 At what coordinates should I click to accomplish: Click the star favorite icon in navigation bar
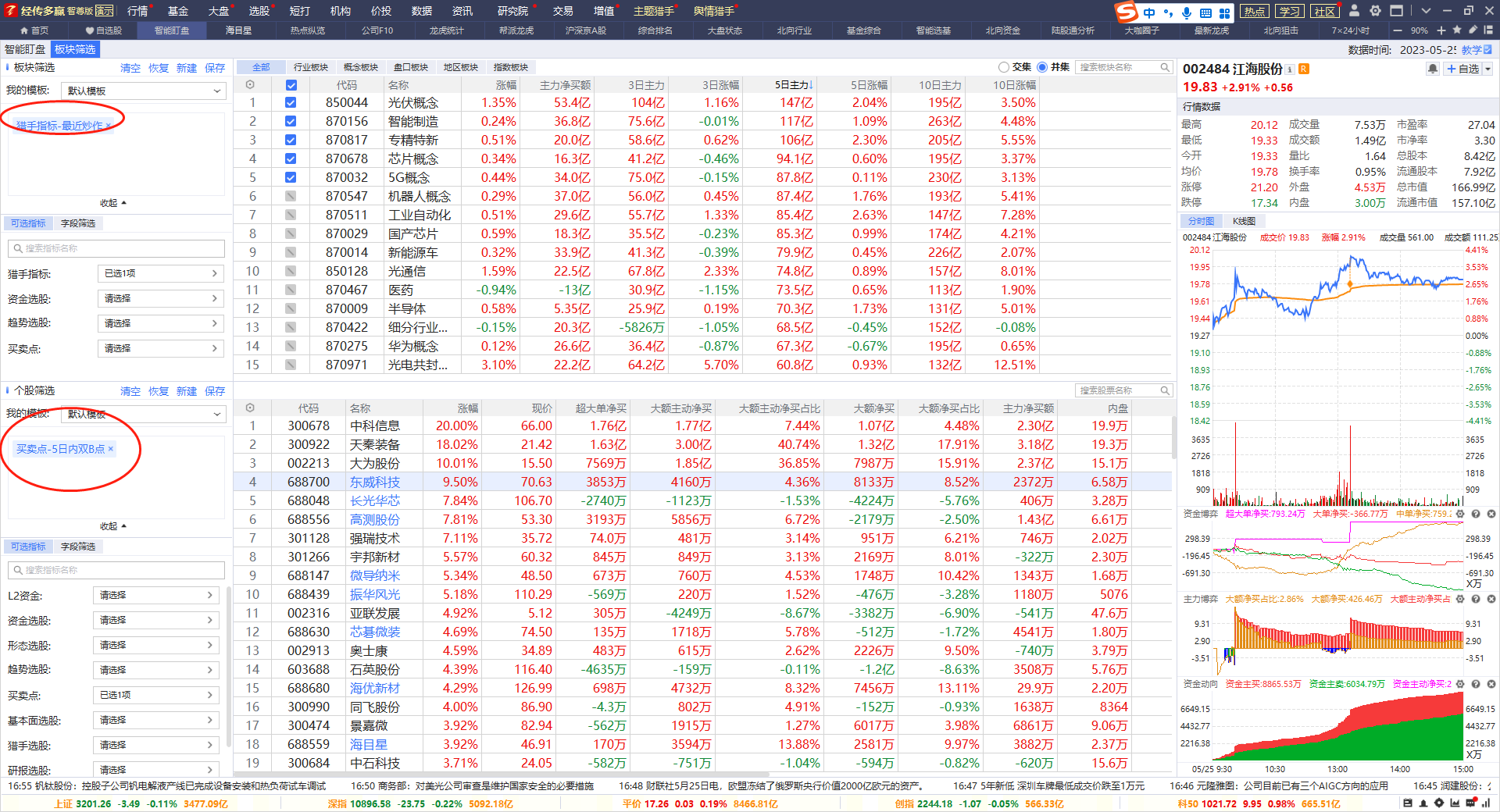[x=1457, y=30]
